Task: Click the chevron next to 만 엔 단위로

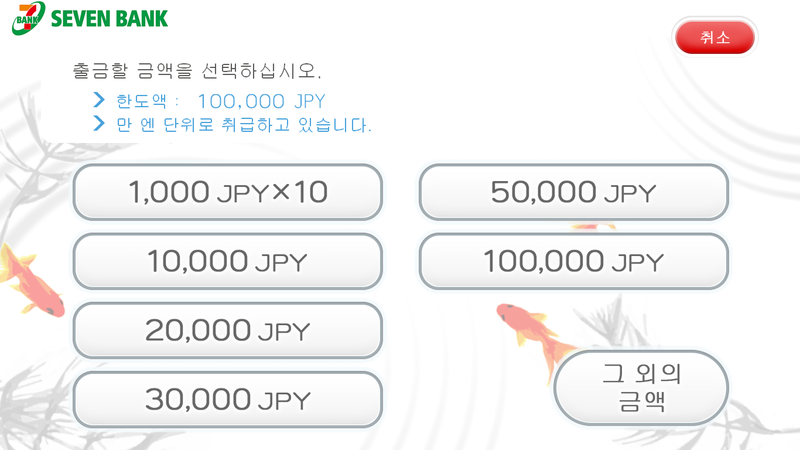Action: [99, 123]
